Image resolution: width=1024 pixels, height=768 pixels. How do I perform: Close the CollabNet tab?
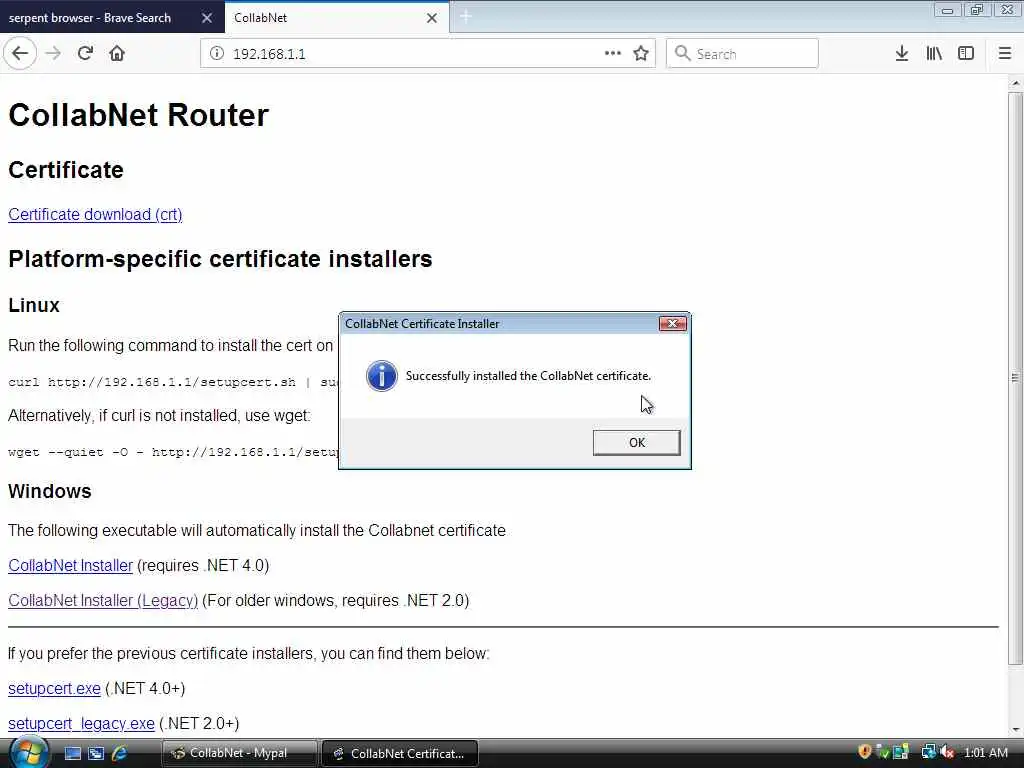(432, 18)
